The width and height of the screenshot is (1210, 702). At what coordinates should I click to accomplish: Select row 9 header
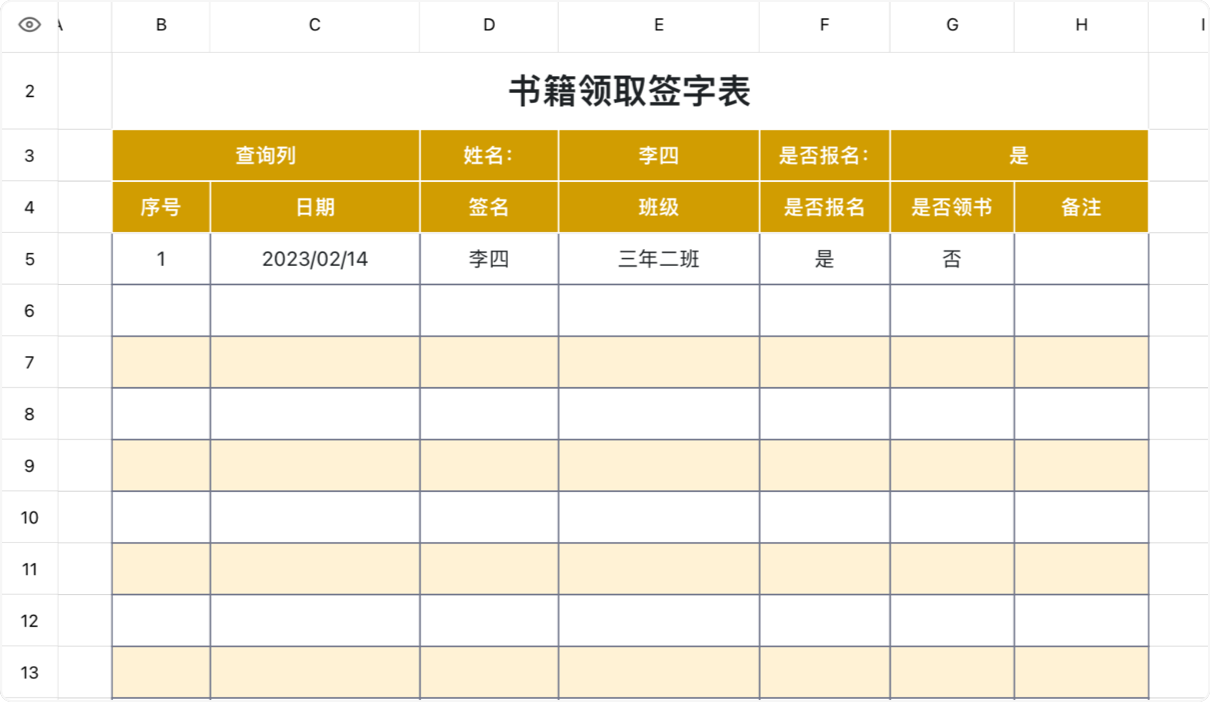point(29,465)
